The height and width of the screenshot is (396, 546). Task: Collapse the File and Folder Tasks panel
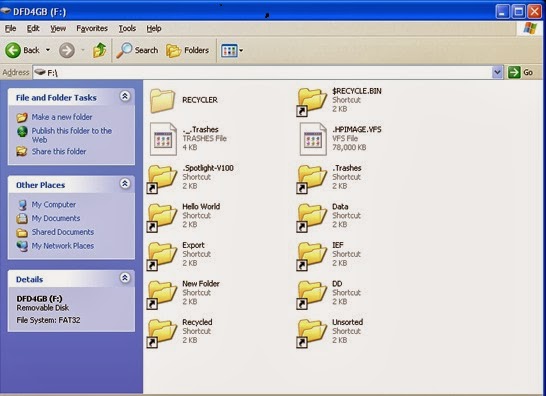[125, 96]
